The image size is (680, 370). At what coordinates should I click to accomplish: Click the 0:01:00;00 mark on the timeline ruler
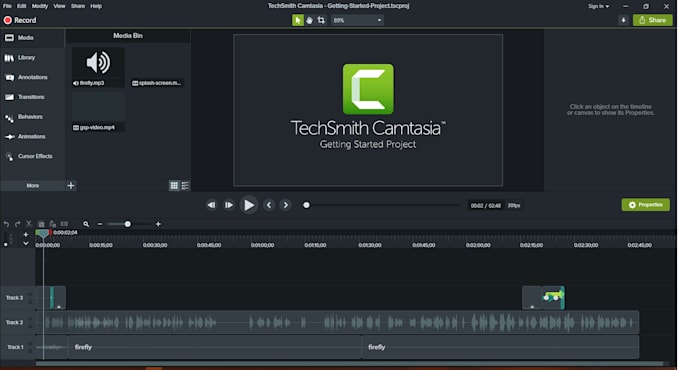click(x=262, y=246)
